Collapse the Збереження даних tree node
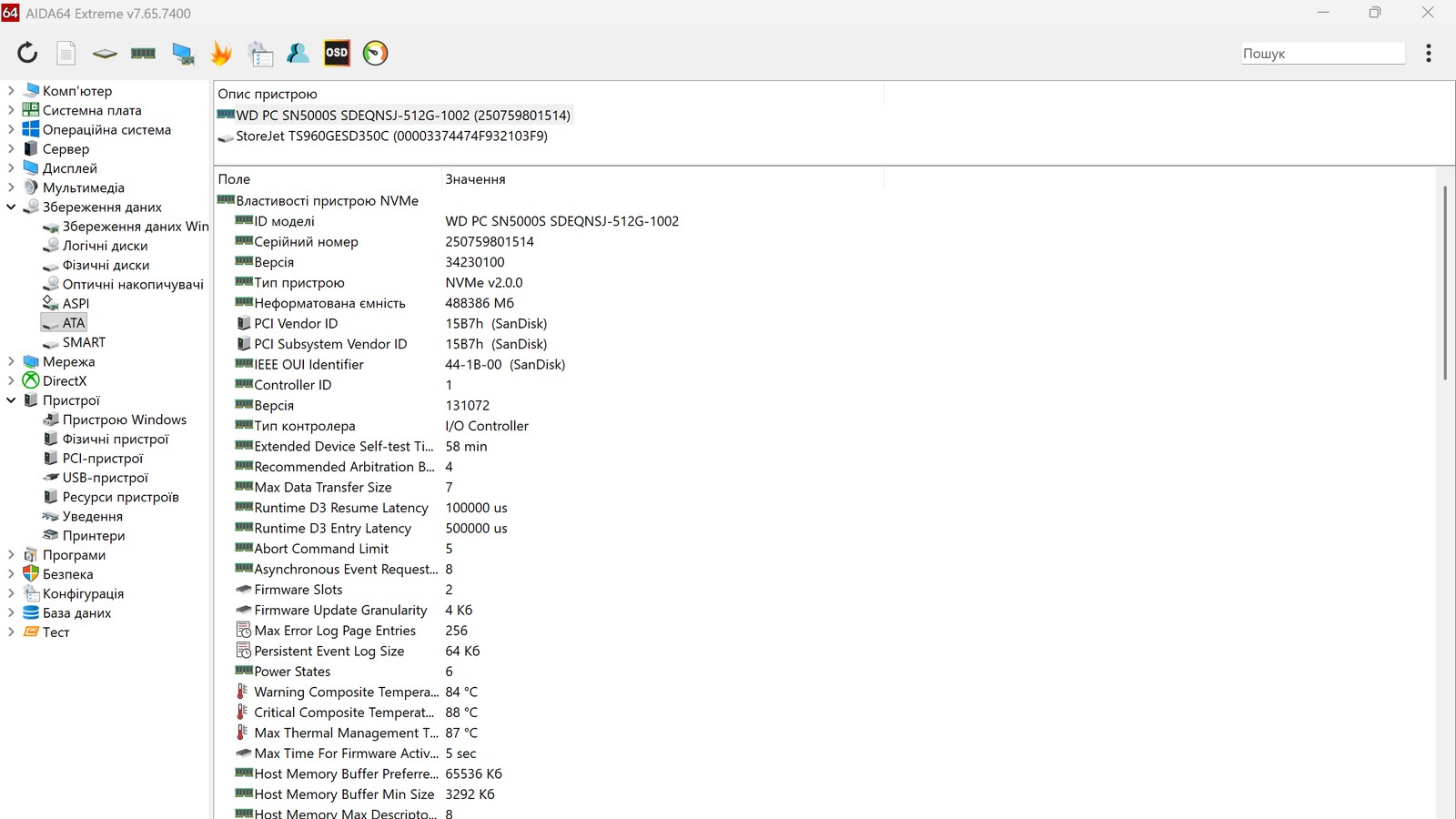The height and width of the screenshot is (819, 1456). (11, 207)
